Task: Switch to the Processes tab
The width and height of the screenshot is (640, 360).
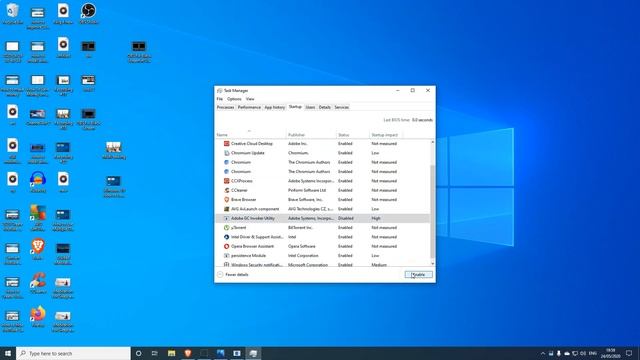Action: (225, 107)
